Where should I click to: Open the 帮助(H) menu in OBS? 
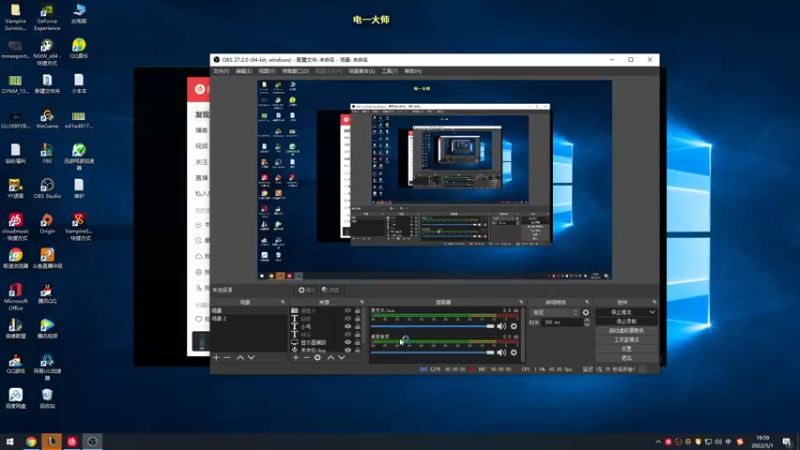pos(413,71)
